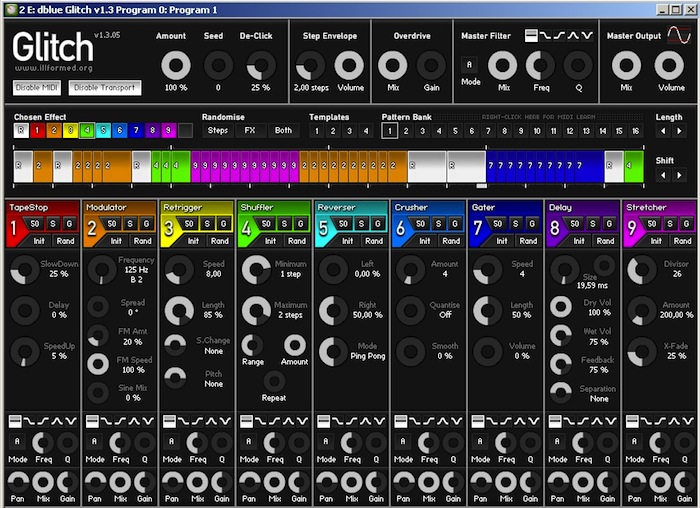Screen dimensions: 700x508
Task: Choose red effect swatch 1
Action: click(38, 130)
